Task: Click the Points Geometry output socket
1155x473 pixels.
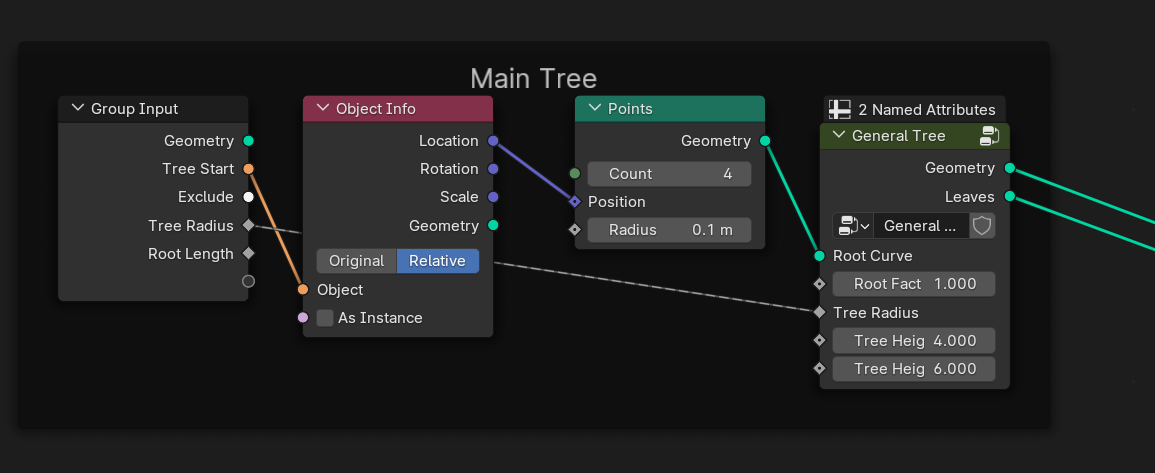Action: (765, 141)
